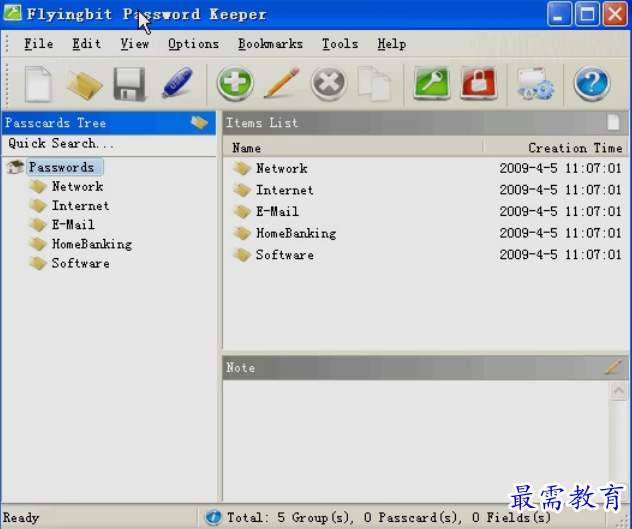Image resolution: width=632 pixels, height=529 pixels.
Task: Select Internet in the Passcards Tree
Action: [x=80, y=206]
